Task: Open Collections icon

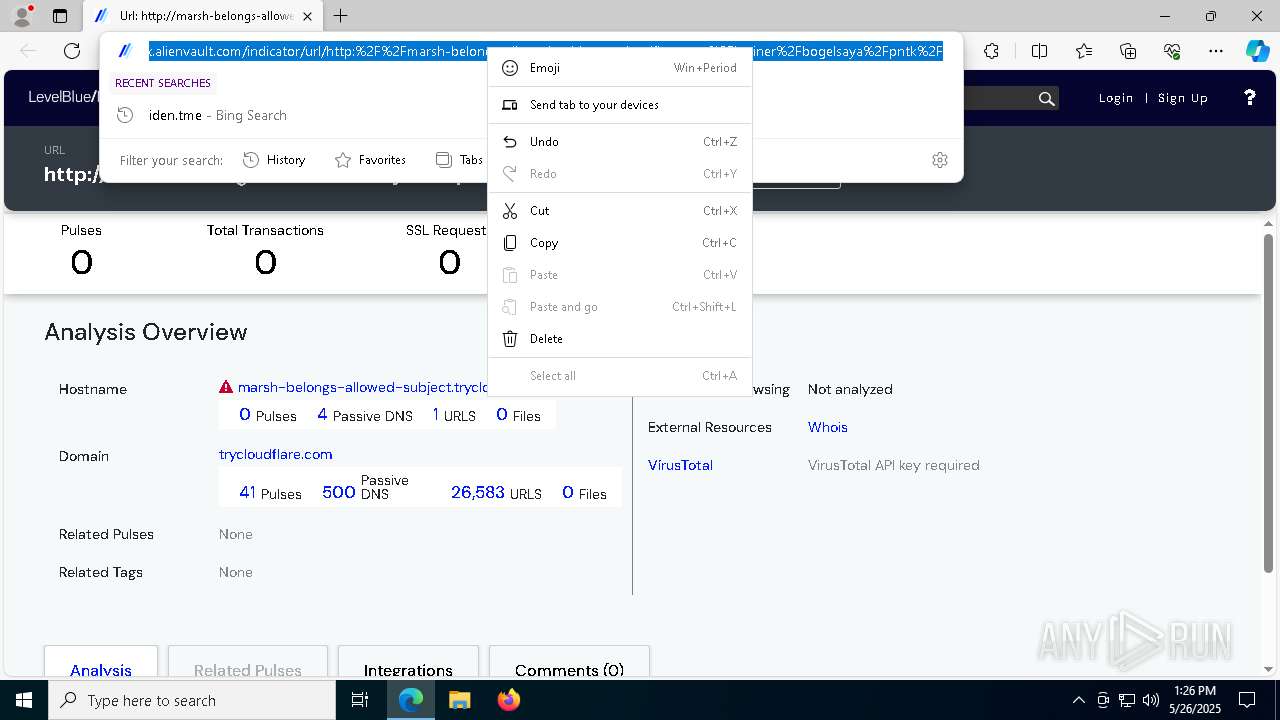Action: 1128,51
